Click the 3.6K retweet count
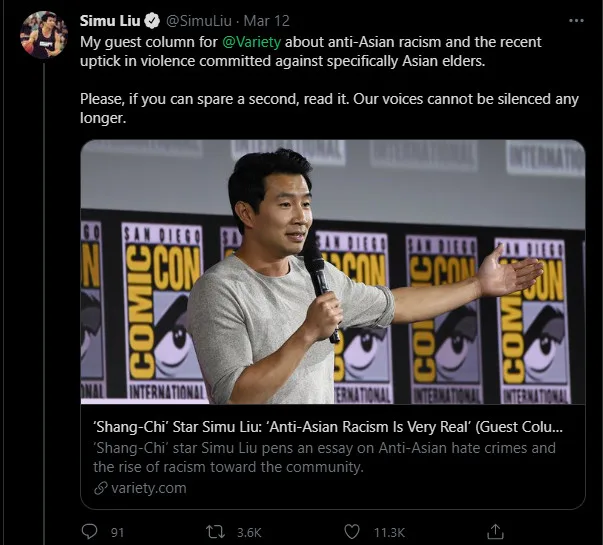Screen dimensions: 603x545 [x=251, y=532]
